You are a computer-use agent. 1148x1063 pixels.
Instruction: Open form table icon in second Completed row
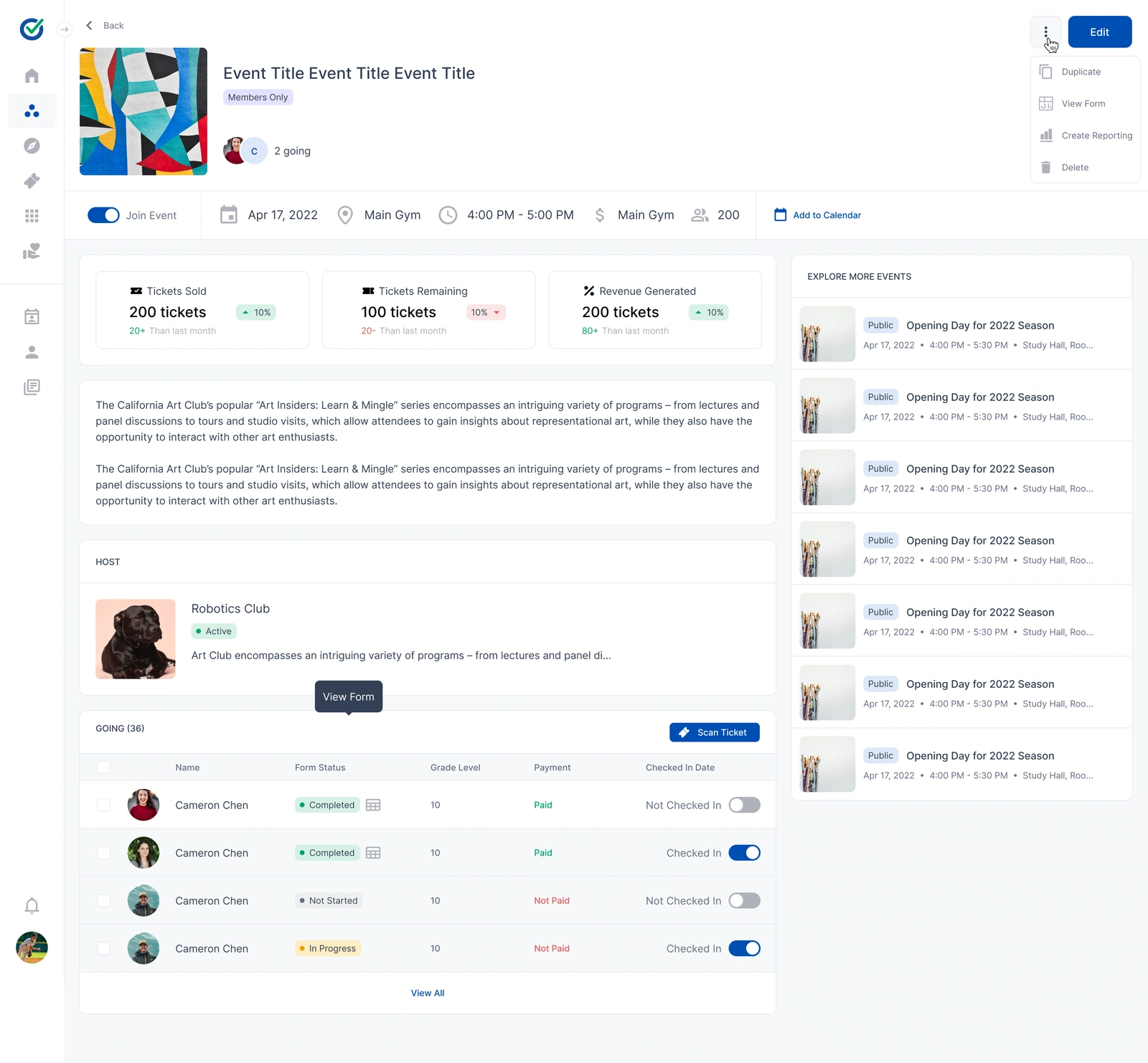pyautogui.click(x=373, y=853)
